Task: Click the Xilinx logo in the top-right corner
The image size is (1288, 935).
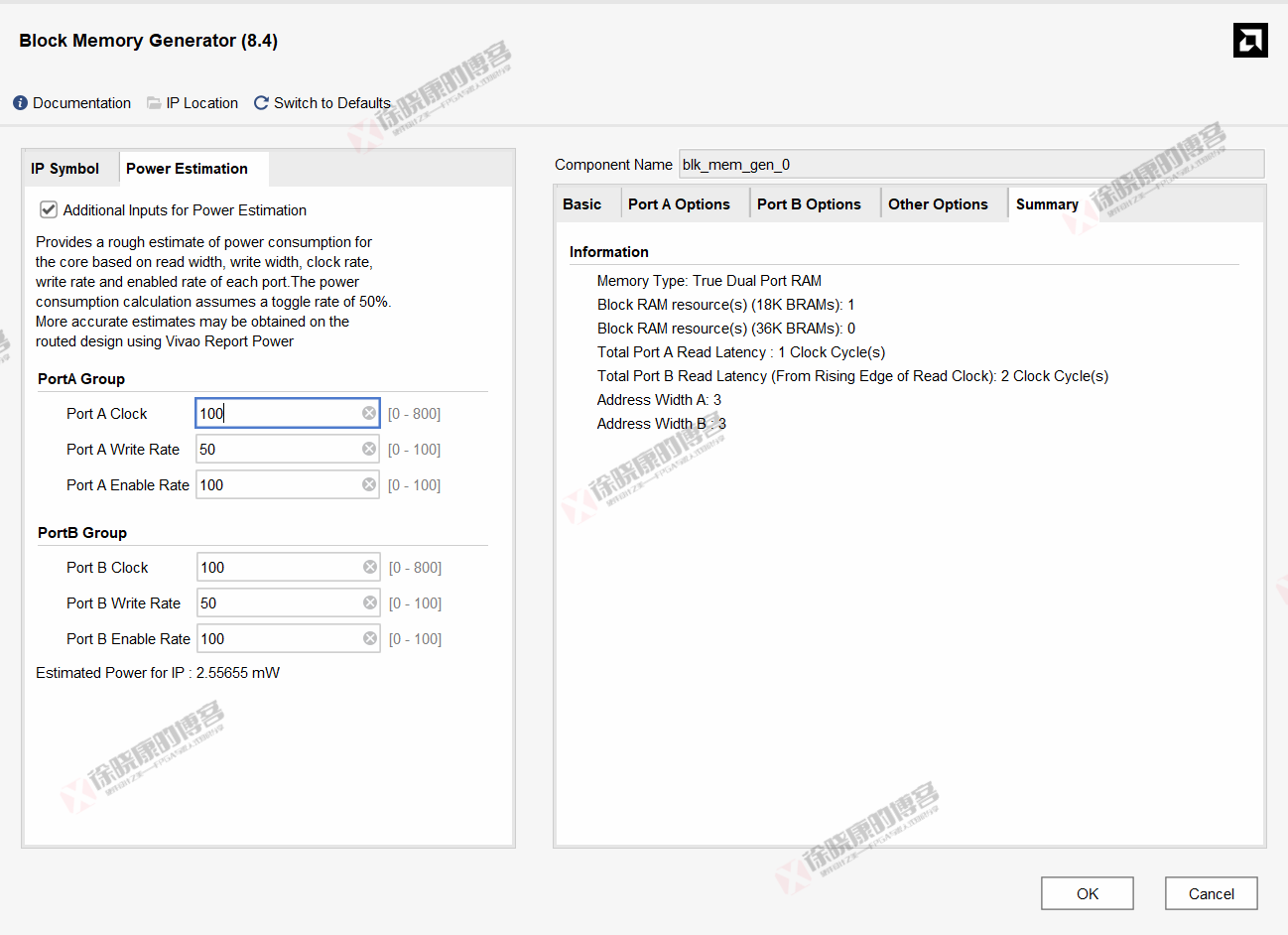Action: (1250, 40)
